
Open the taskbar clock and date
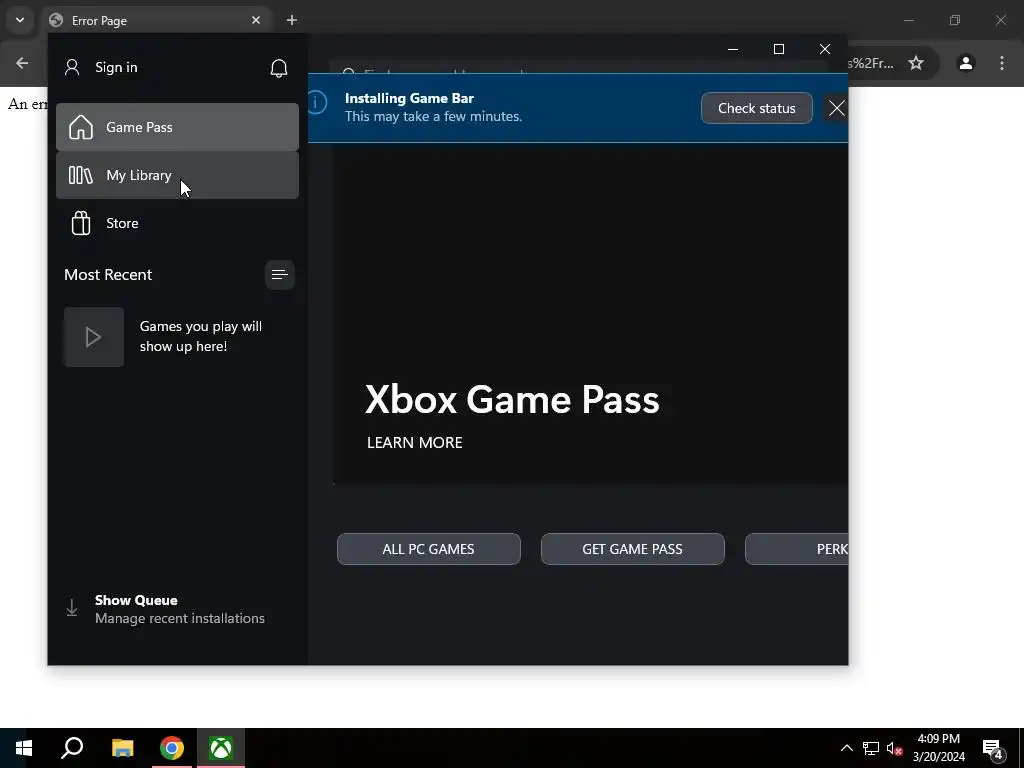(938, 748)
